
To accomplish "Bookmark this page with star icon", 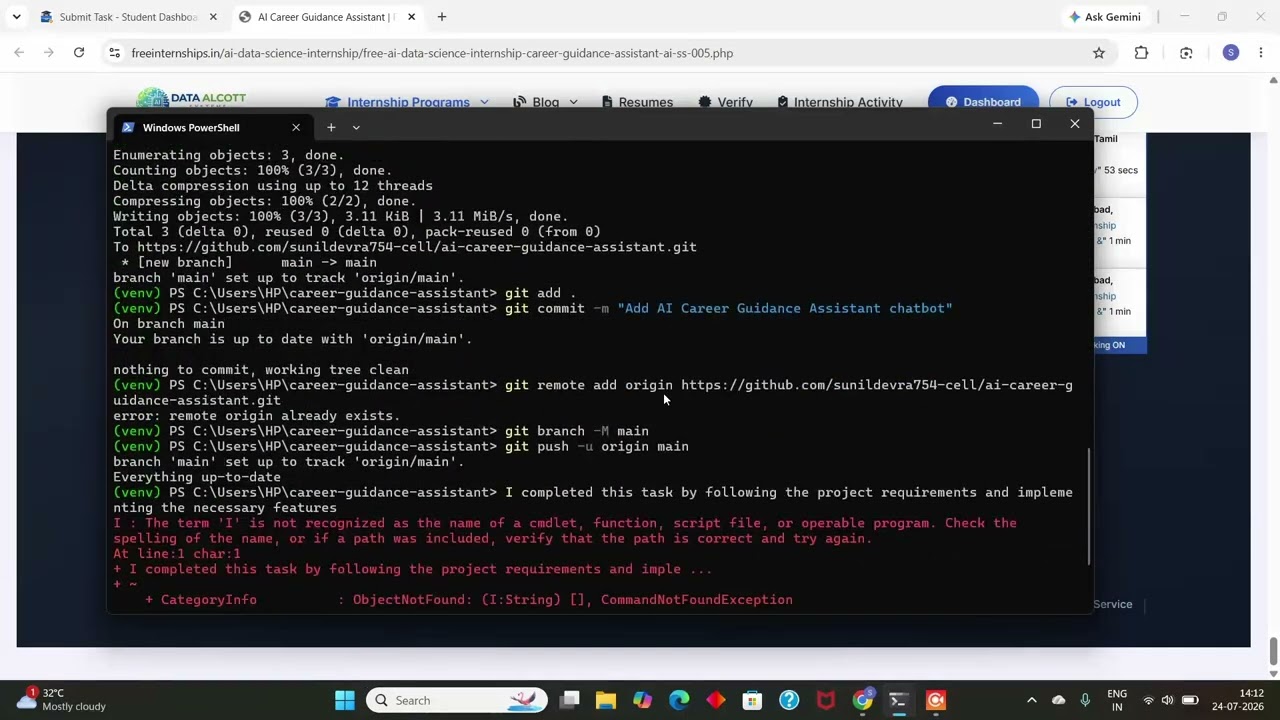I will [1099, 53].
